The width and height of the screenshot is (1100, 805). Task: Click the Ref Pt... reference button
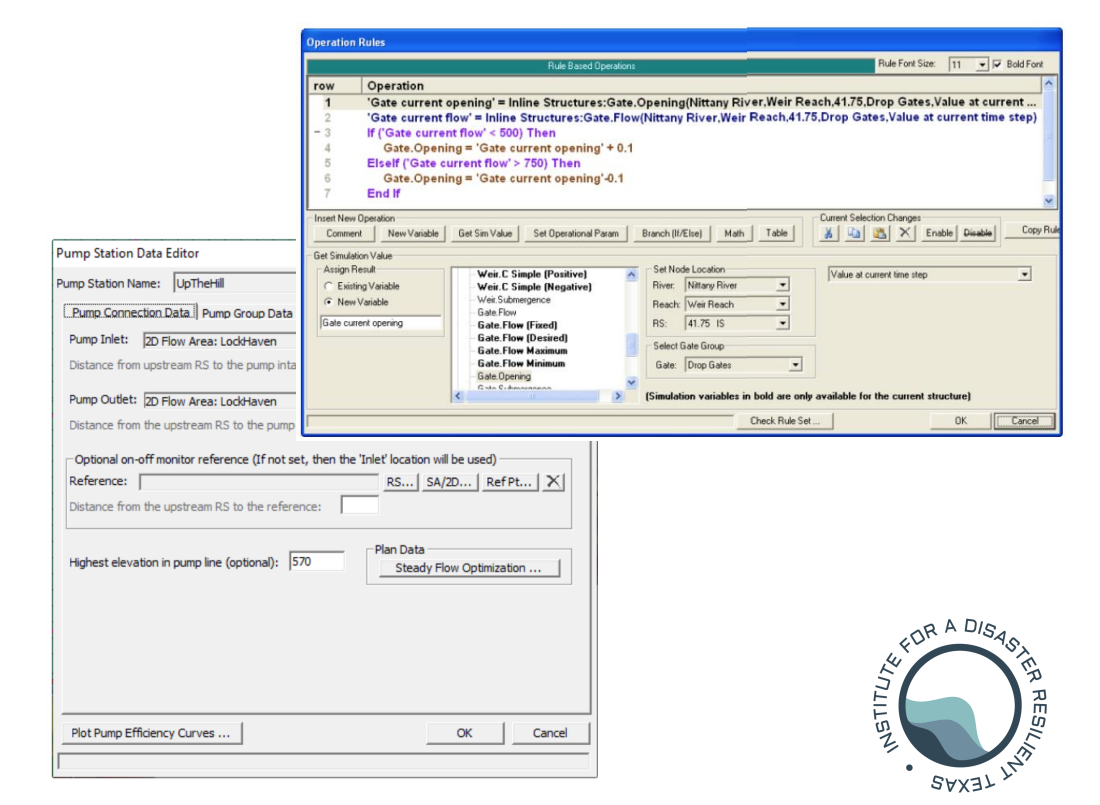point(509,481)
